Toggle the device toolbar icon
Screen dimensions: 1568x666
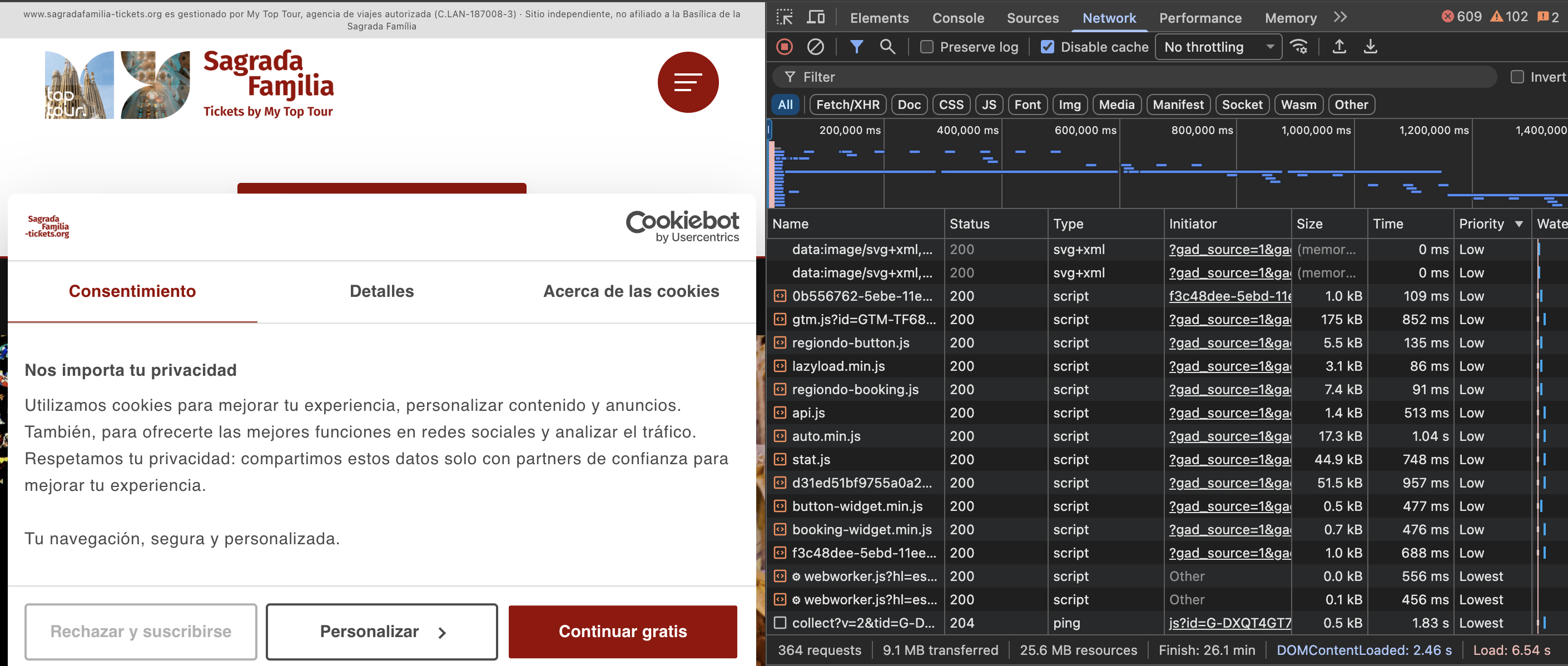pos(816,17)
